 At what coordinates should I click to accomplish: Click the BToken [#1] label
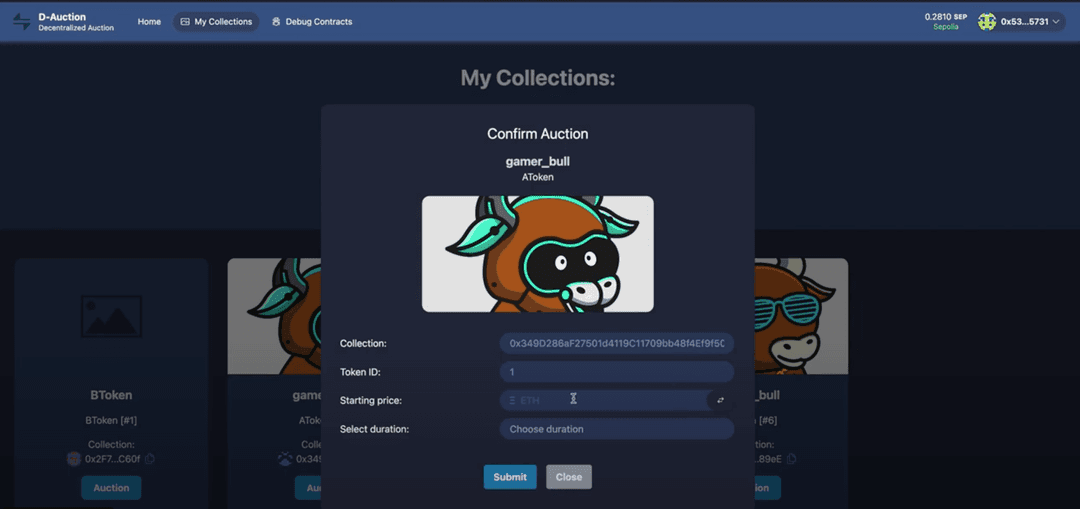tap(111, 420)
